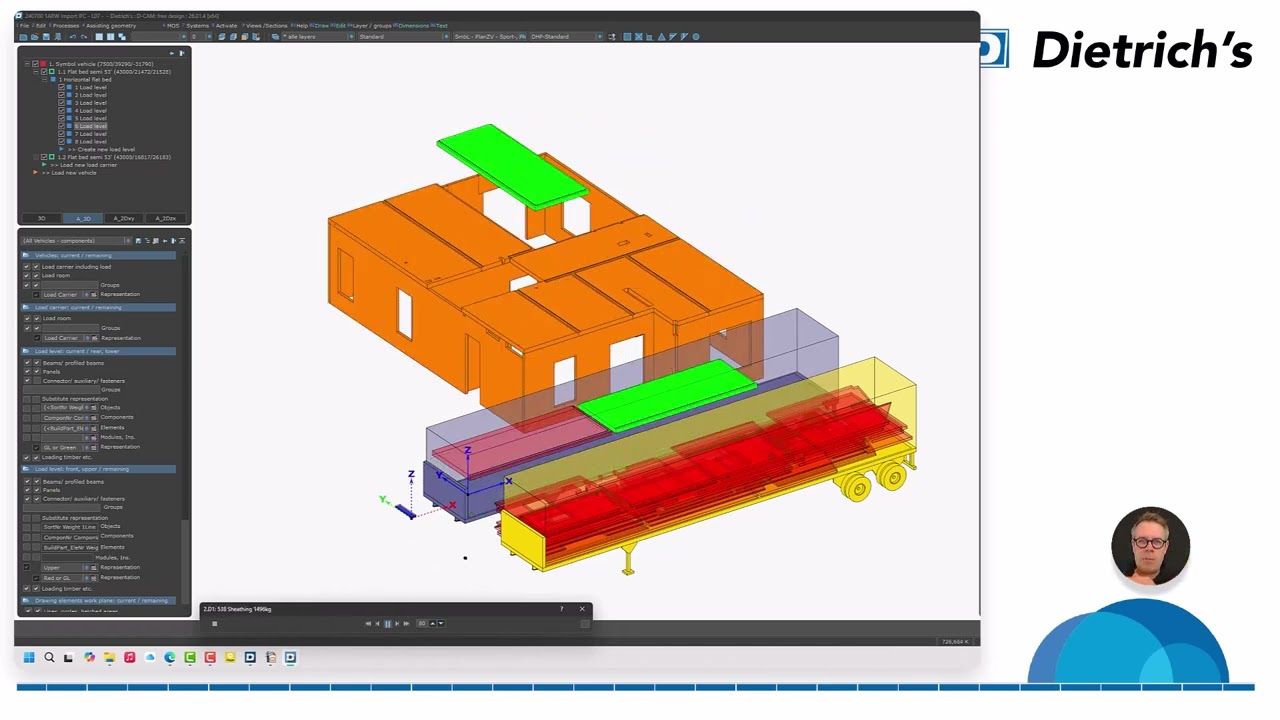Switch to the 3D view tab
Screen dimensions: 1280x720
tap(42, 218)
